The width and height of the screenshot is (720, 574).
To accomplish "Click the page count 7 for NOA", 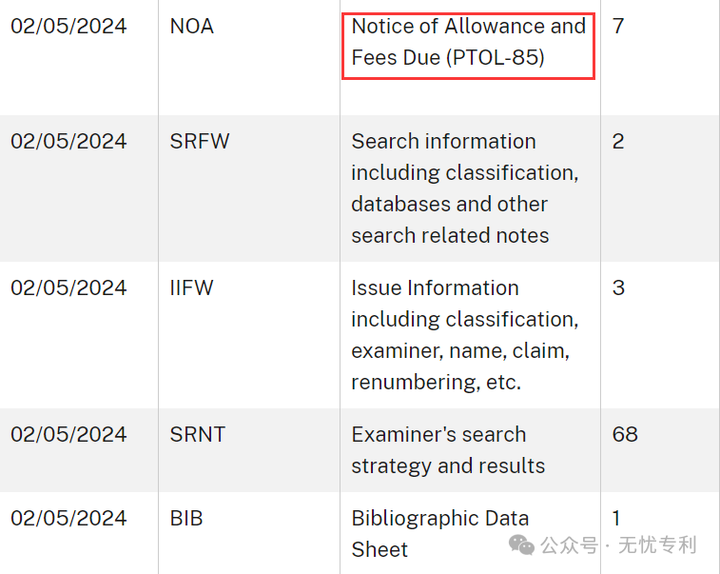I will tap(618, 26).
